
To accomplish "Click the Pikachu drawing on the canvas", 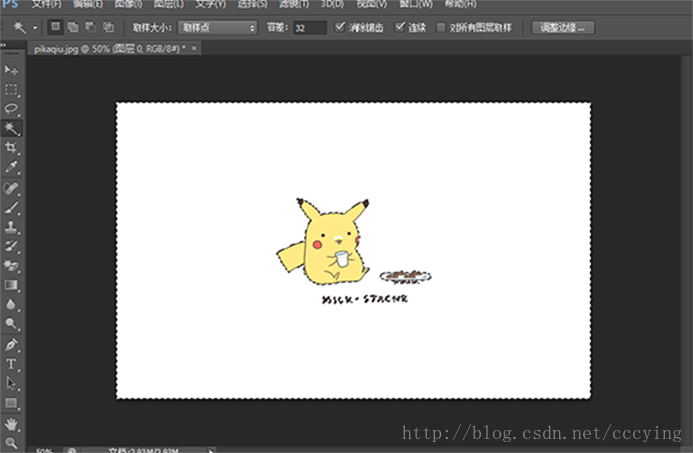I will 325,242.
